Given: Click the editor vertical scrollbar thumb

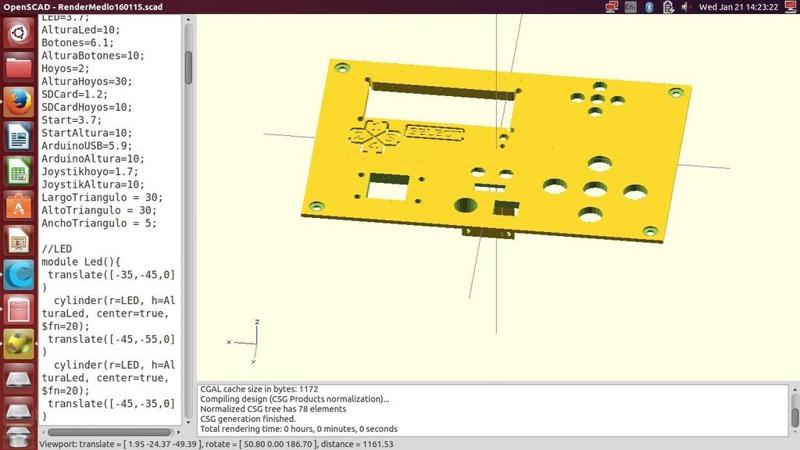Looking at the screenshot, I should [x=188, y=67].
